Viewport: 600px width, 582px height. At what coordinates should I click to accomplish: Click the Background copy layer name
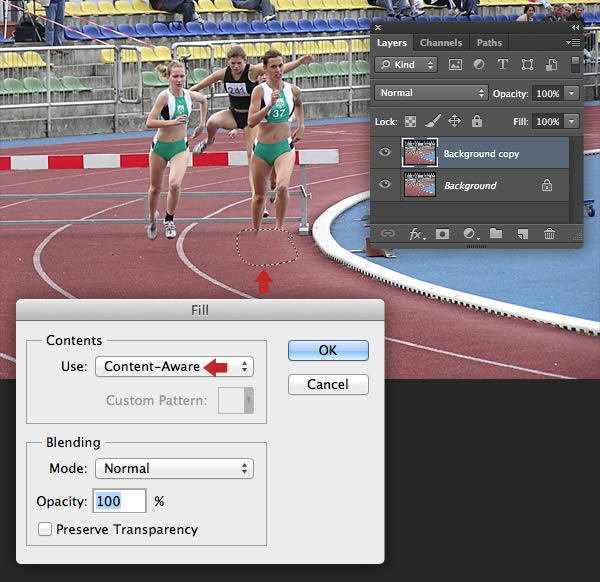point(481,154)
